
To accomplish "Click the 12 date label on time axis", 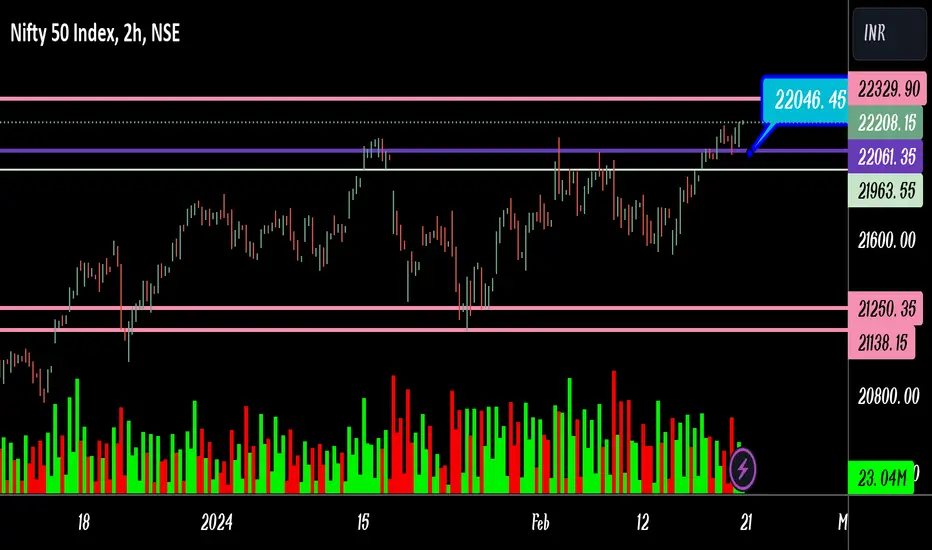I will pos(643,523).
